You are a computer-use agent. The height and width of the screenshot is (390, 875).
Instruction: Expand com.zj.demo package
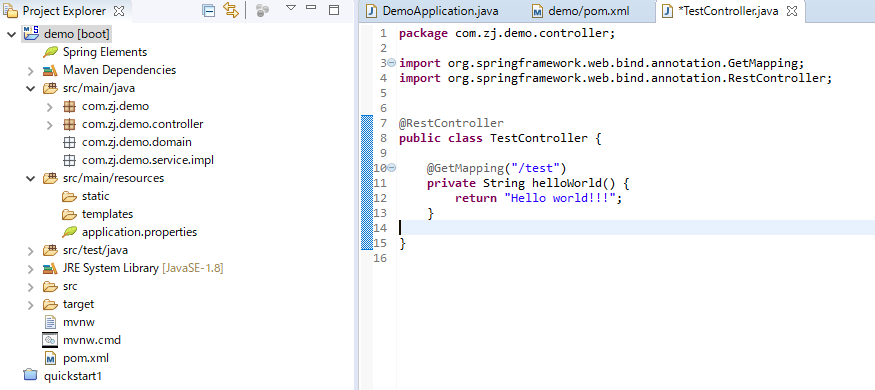[x=49, y=107]
